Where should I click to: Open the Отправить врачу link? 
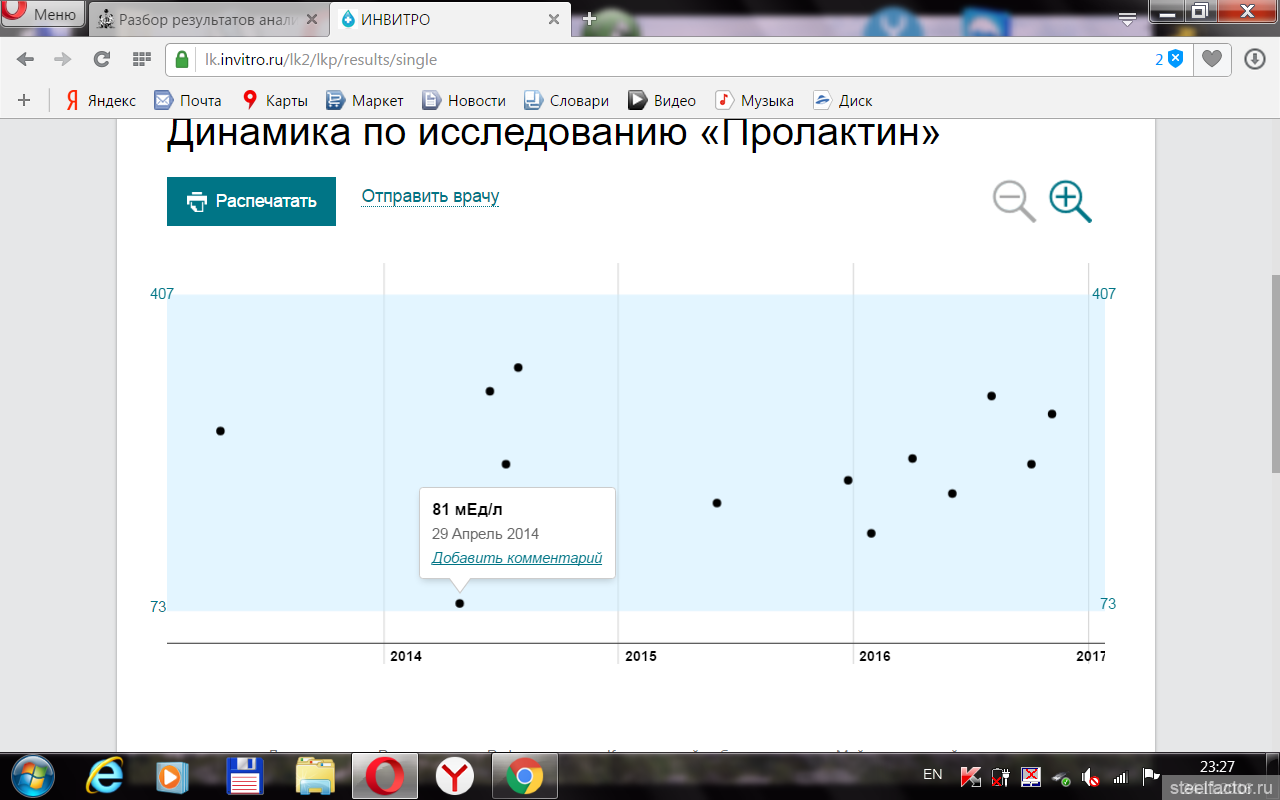click(430, 196)
